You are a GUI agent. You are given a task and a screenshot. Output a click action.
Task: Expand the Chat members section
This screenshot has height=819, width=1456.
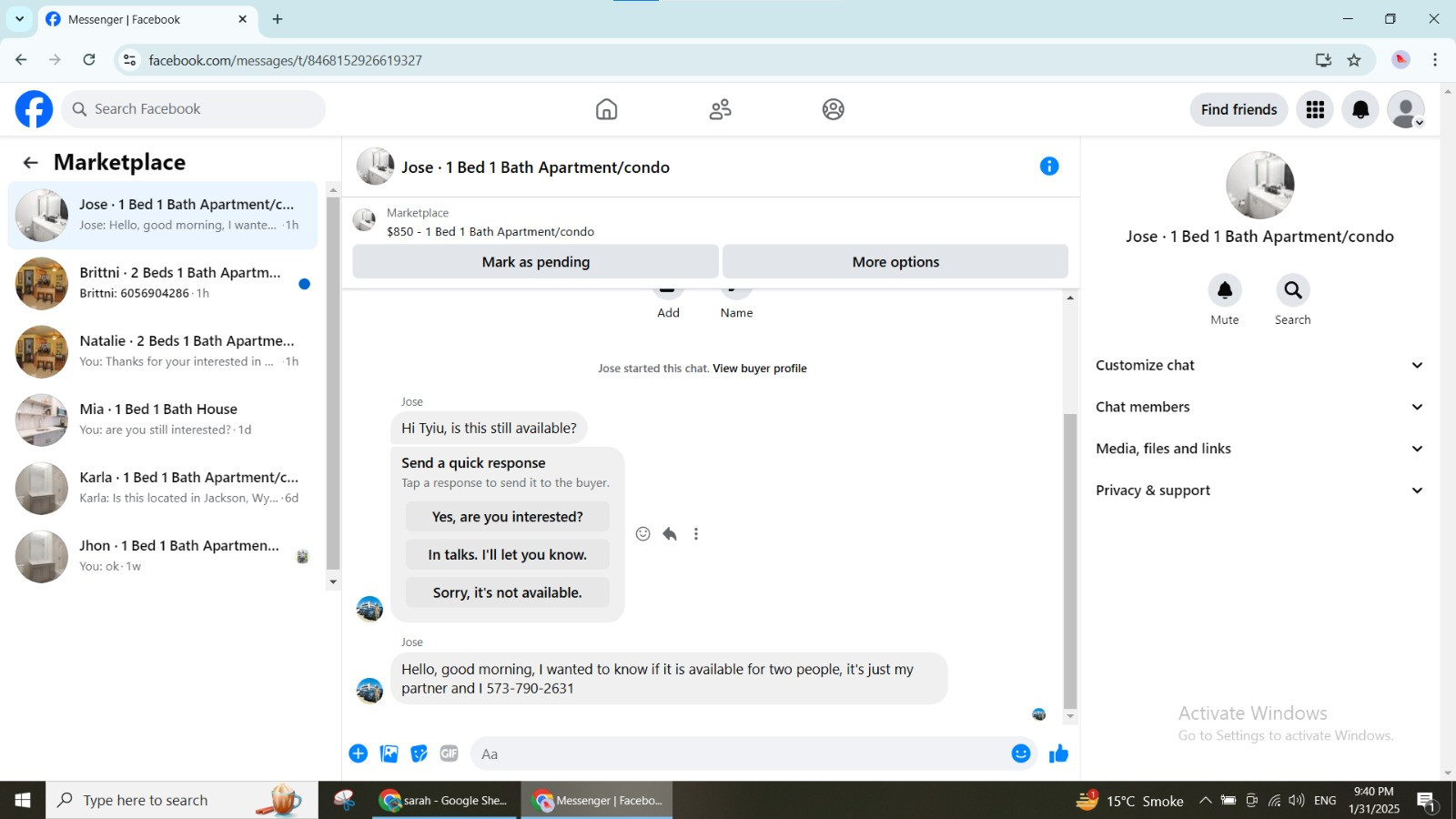point(1259,407)
